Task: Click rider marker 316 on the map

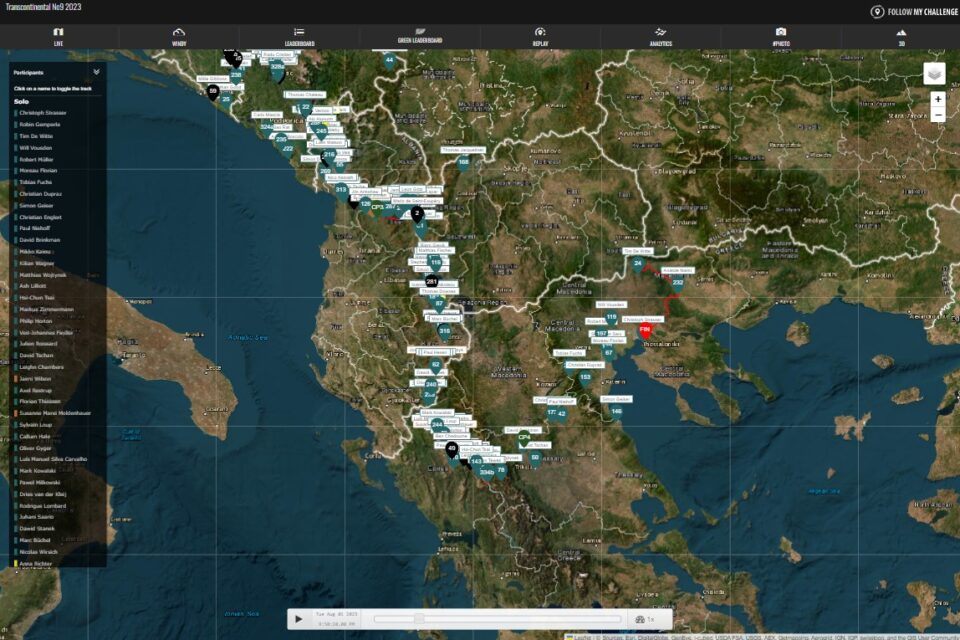Action: tap(444, 331)
